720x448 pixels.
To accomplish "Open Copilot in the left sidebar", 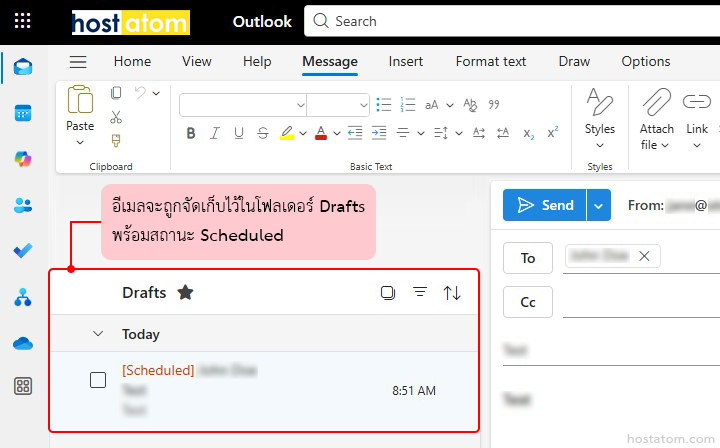I will (x=23, y=159).
